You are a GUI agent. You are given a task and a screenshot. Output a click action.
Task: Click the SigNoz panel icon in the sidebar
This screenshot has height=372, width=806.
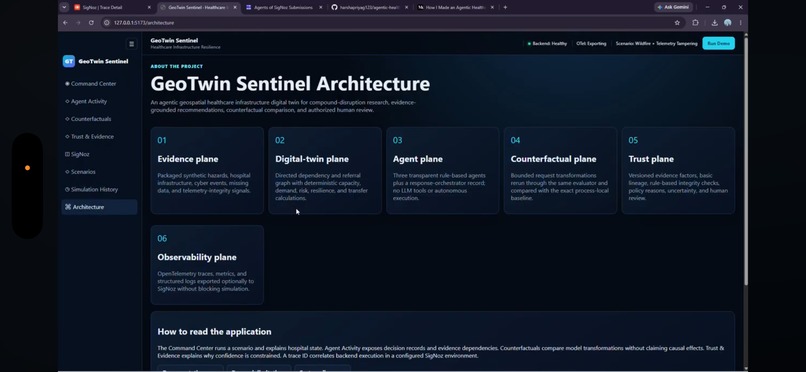point(67,154)
